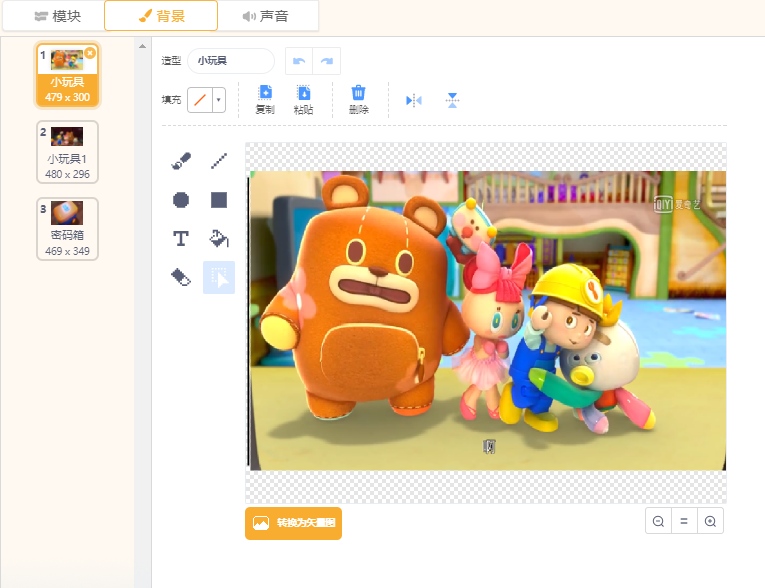This screenshot has height=588, width=765.
Task: Zoom in the canvas
Action: (x=710, y=521)
